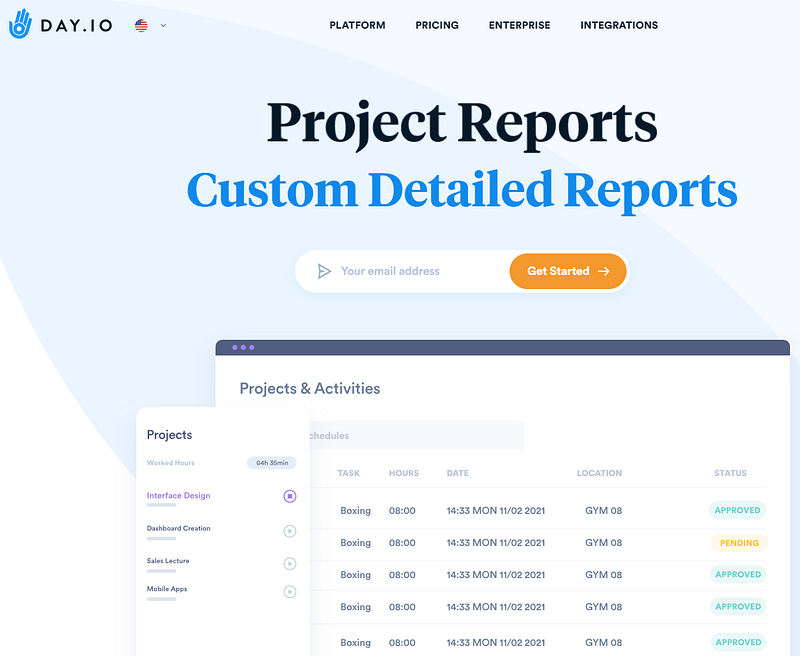Screen dimensions: 800x656
Task: Click the TASK column header
Action: [348, 473]
